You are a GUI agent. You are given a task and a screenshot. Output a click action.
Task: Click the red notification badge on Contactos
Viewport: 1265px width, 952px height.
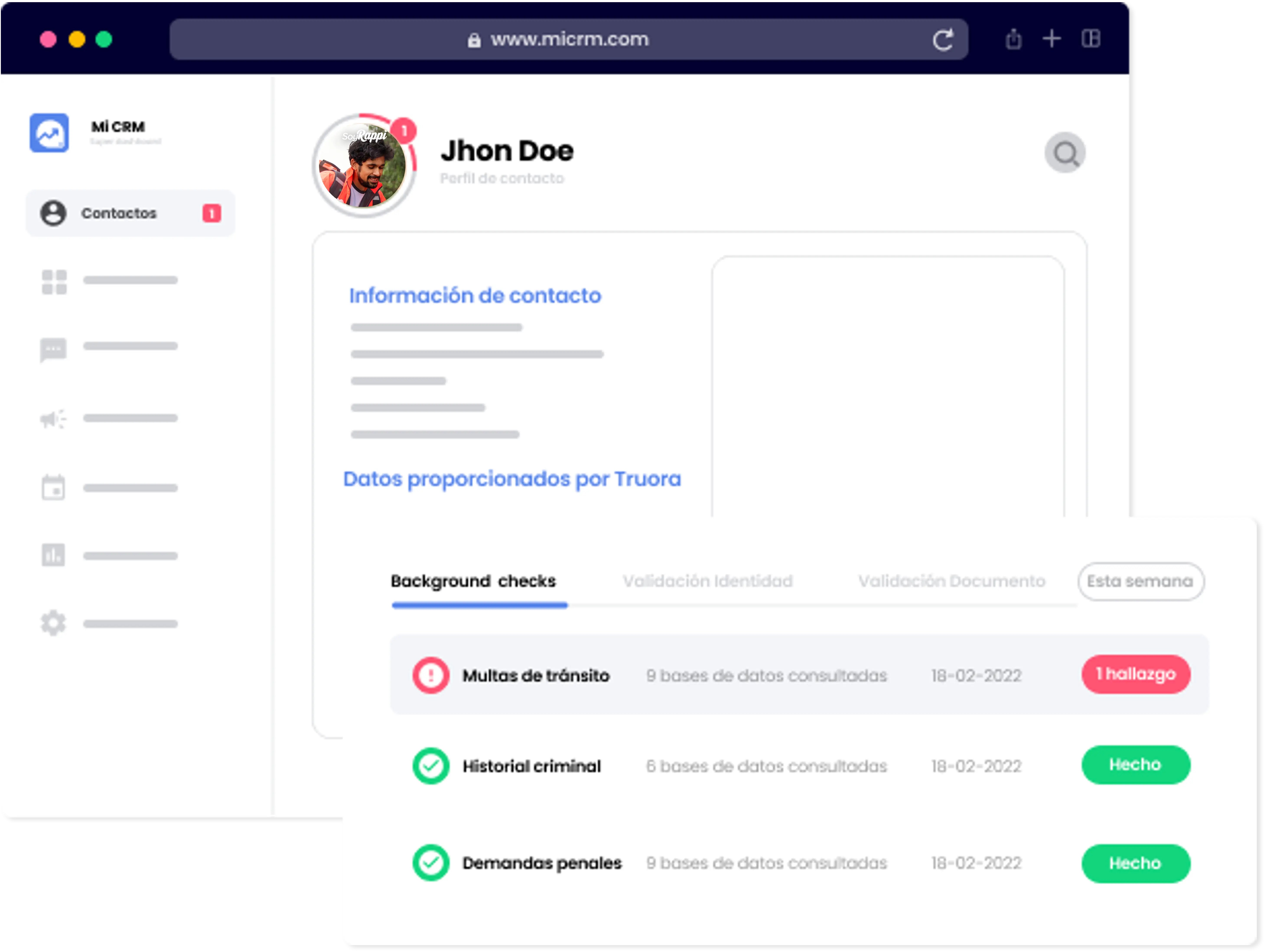[212, 213]
